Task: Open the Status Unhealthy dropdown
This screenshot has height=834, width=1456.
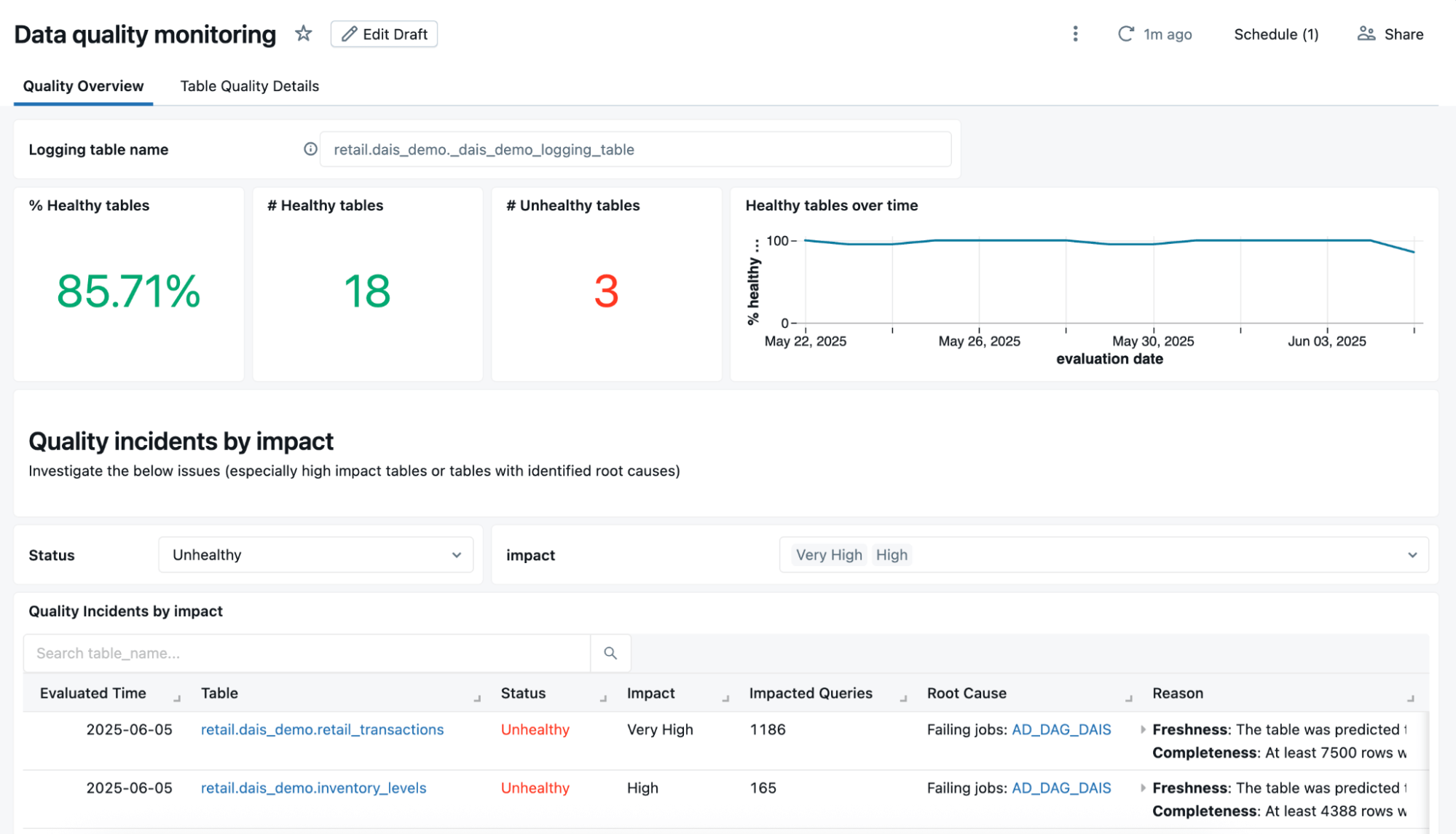Action: point(315,555)
